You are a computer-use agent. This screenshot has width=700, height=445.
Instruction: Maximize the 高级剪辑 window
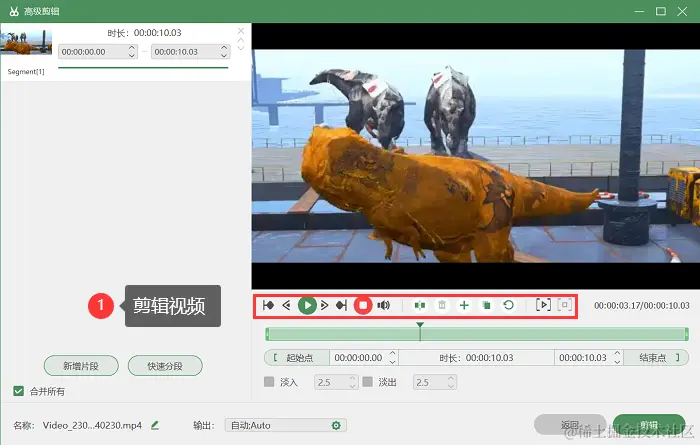point(661,11)
